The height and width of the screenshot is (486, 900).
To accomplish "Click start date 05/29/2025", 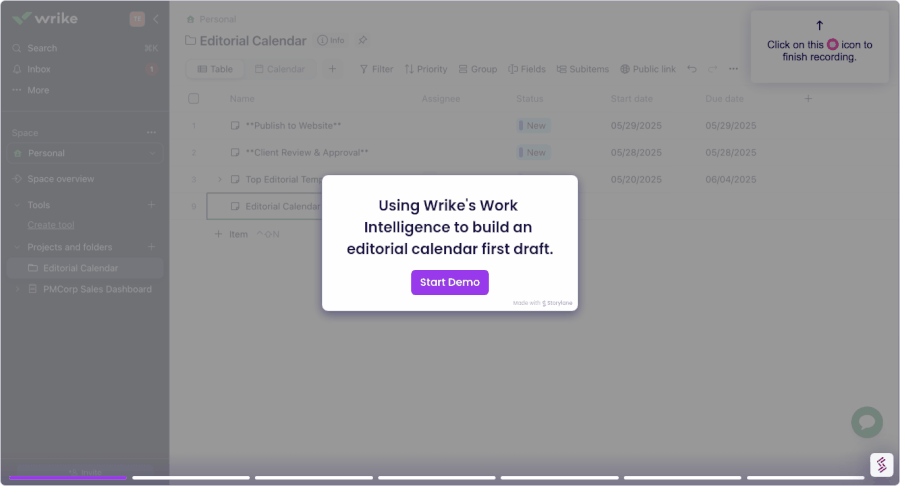I will coord(636,126).
